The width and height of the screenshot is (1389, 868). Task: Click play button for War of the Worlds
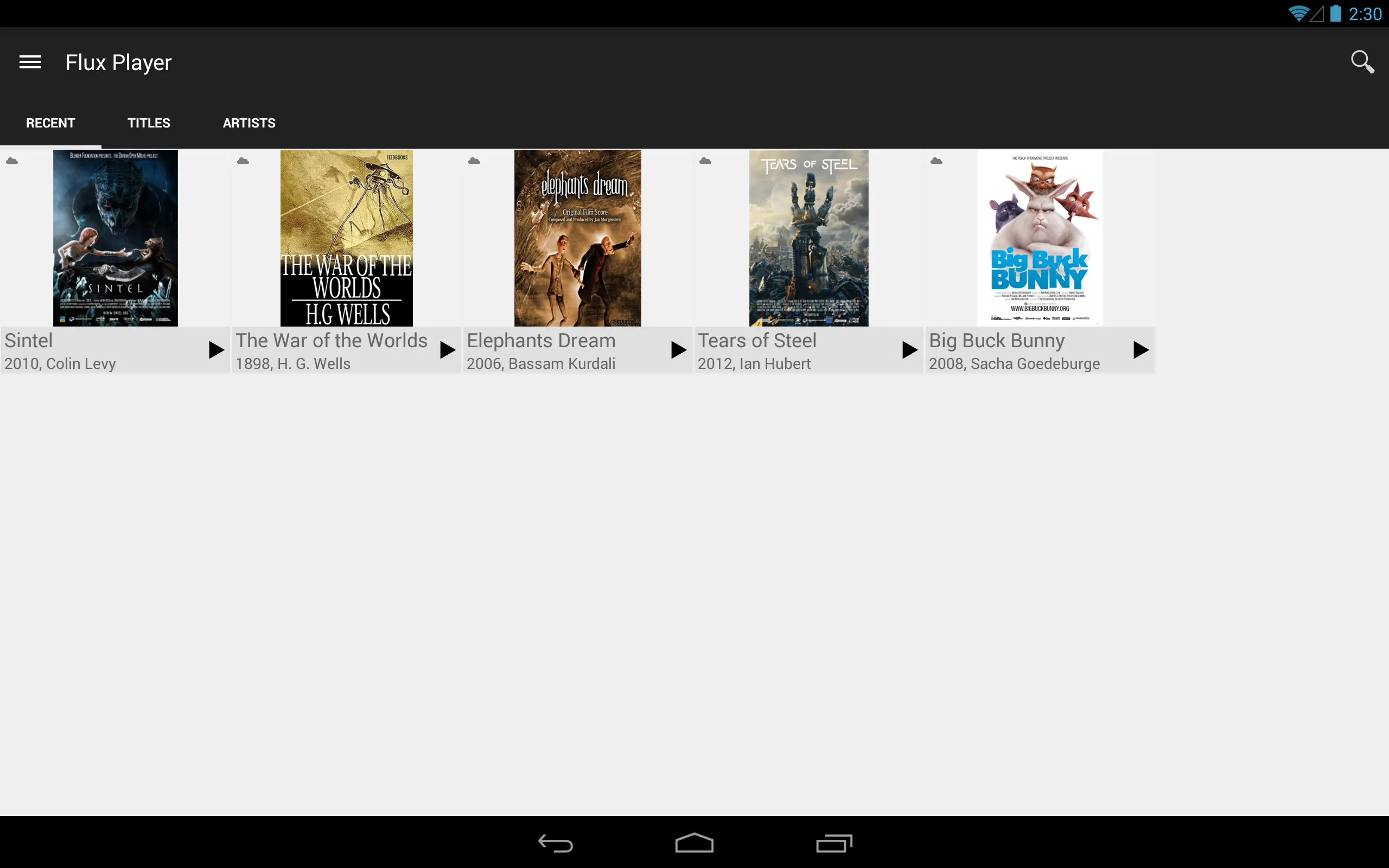(x=447, y=350)
